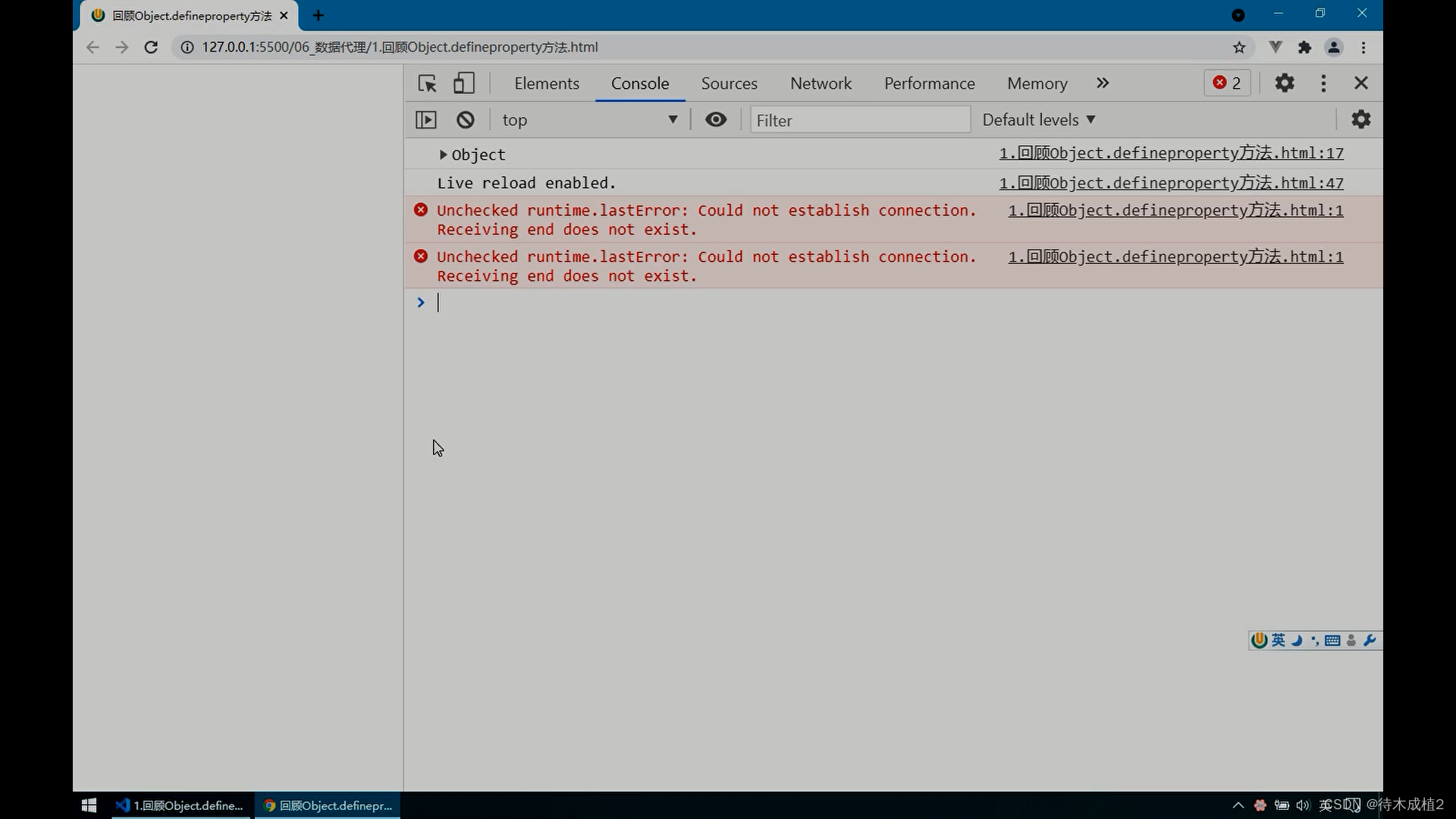Close the DevTools panel
The height and width of the screenshot is (819, 1456).
pyautogui.click(x=1361, y=83)
